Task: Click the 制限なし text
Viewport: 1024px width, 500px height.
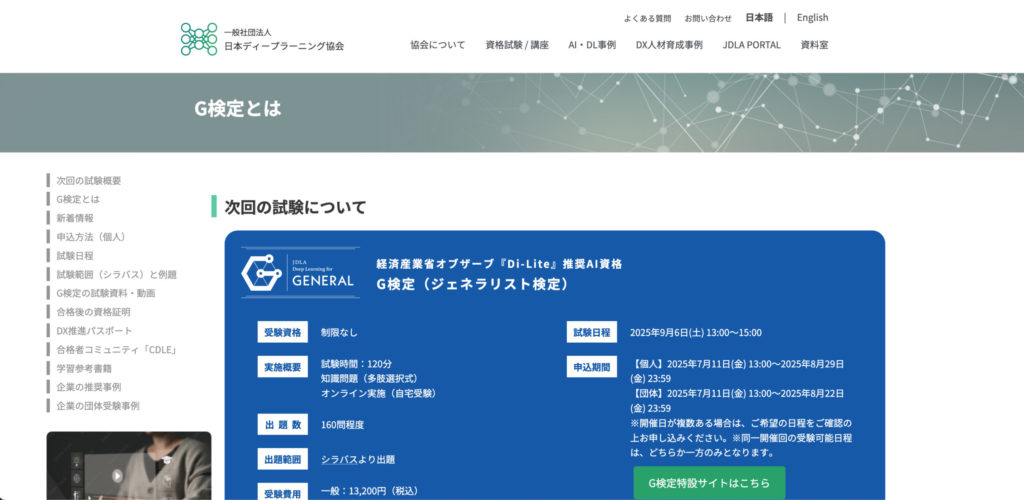Action: tap(339, 332)
